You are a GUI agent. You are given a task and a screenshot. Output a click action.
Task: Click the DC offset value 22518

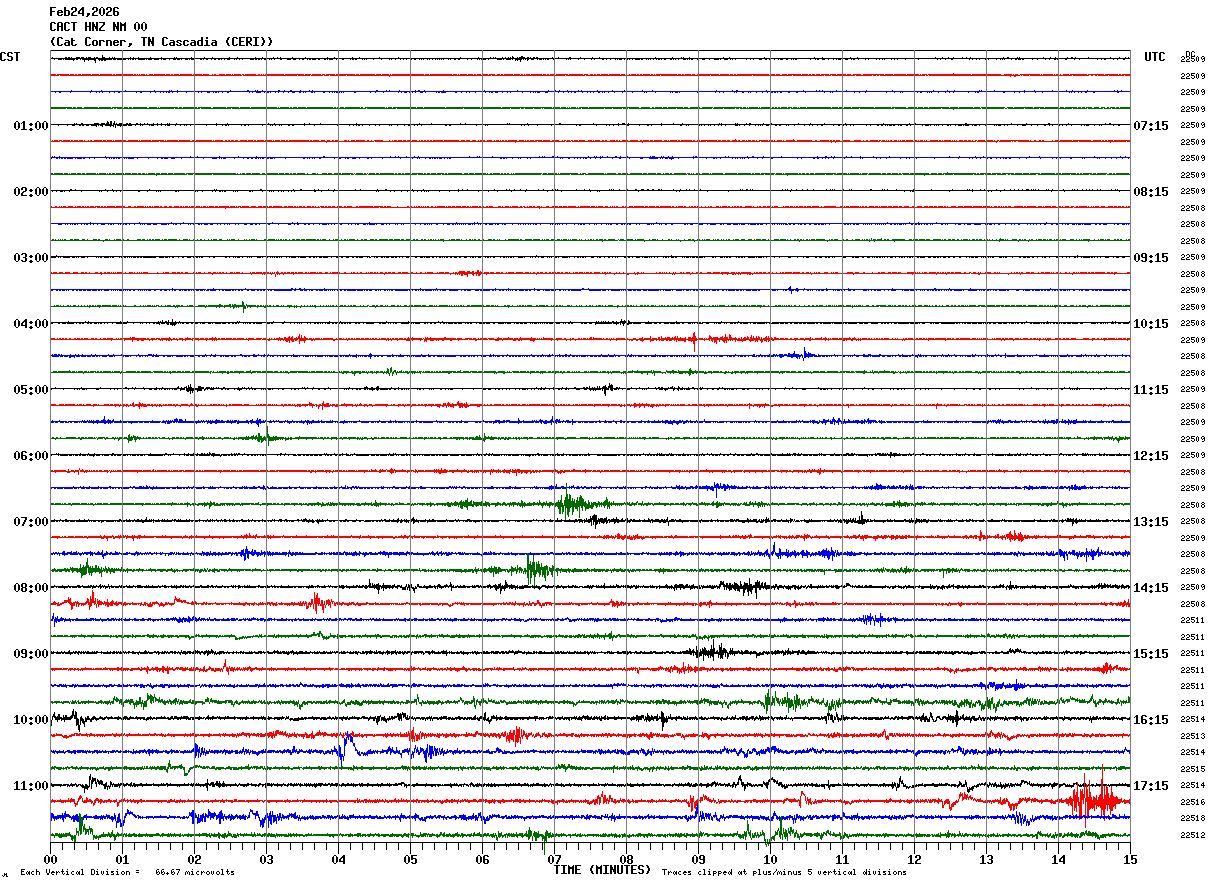[1193, 819]
